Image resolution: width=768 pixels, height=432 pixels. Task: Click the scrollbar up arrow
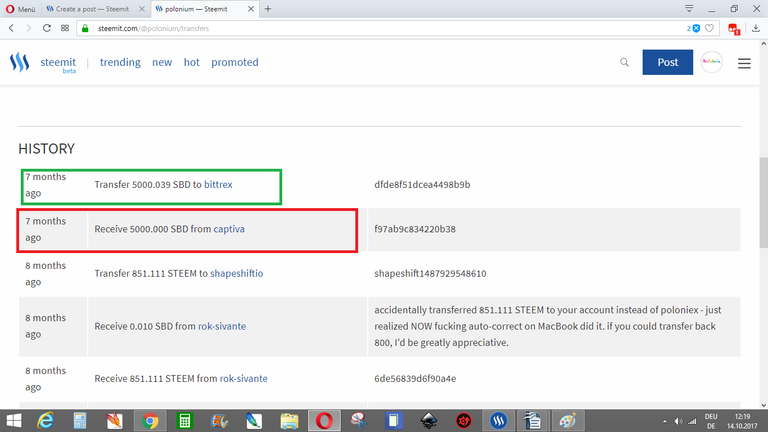coord(763,44)
